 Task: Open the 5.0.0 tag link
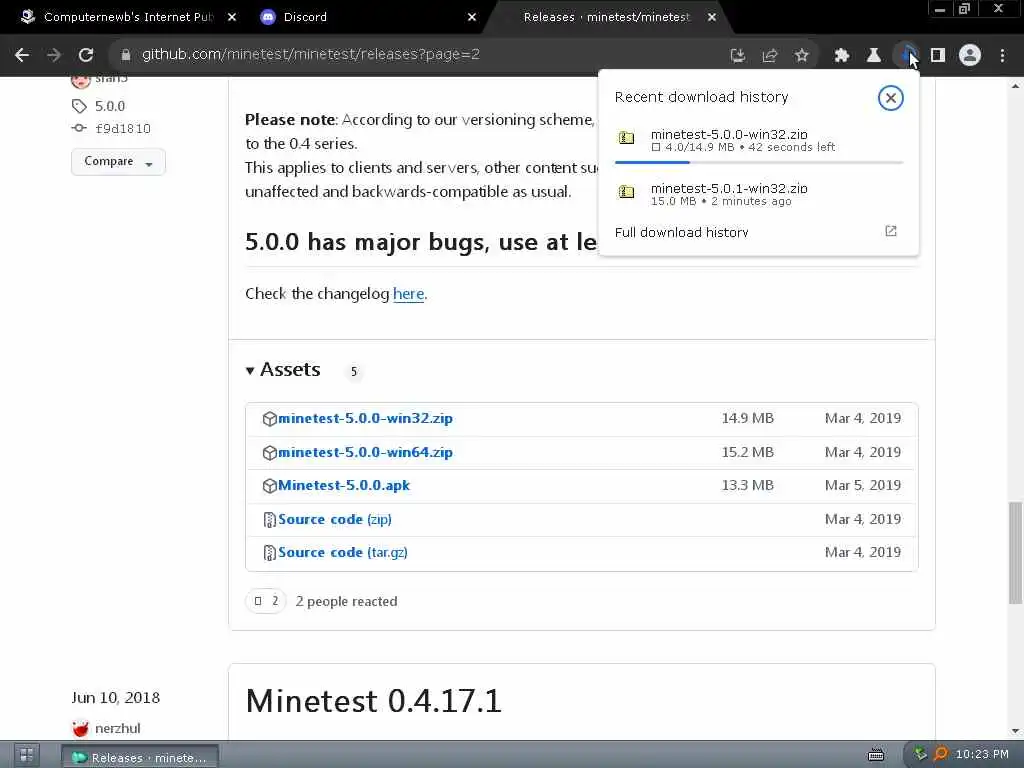(110, 106)
